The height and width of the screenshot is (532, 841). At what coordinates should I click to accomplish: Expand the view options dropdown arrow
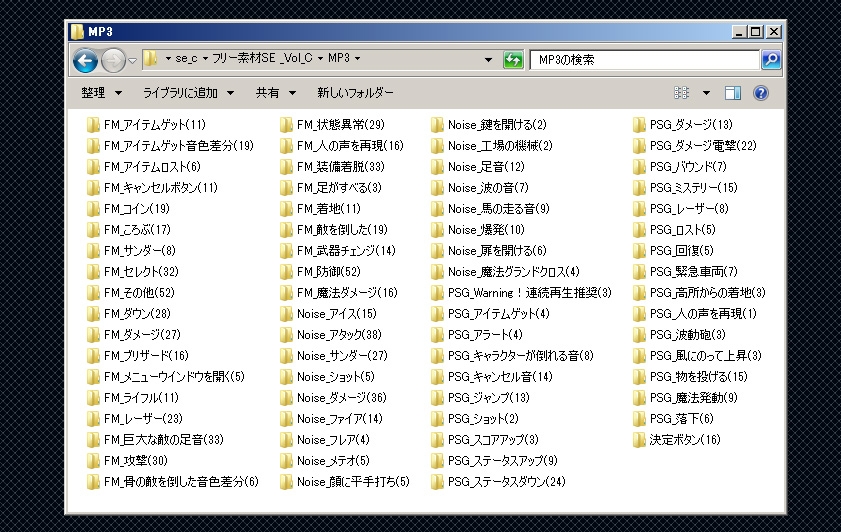point(706,93)
